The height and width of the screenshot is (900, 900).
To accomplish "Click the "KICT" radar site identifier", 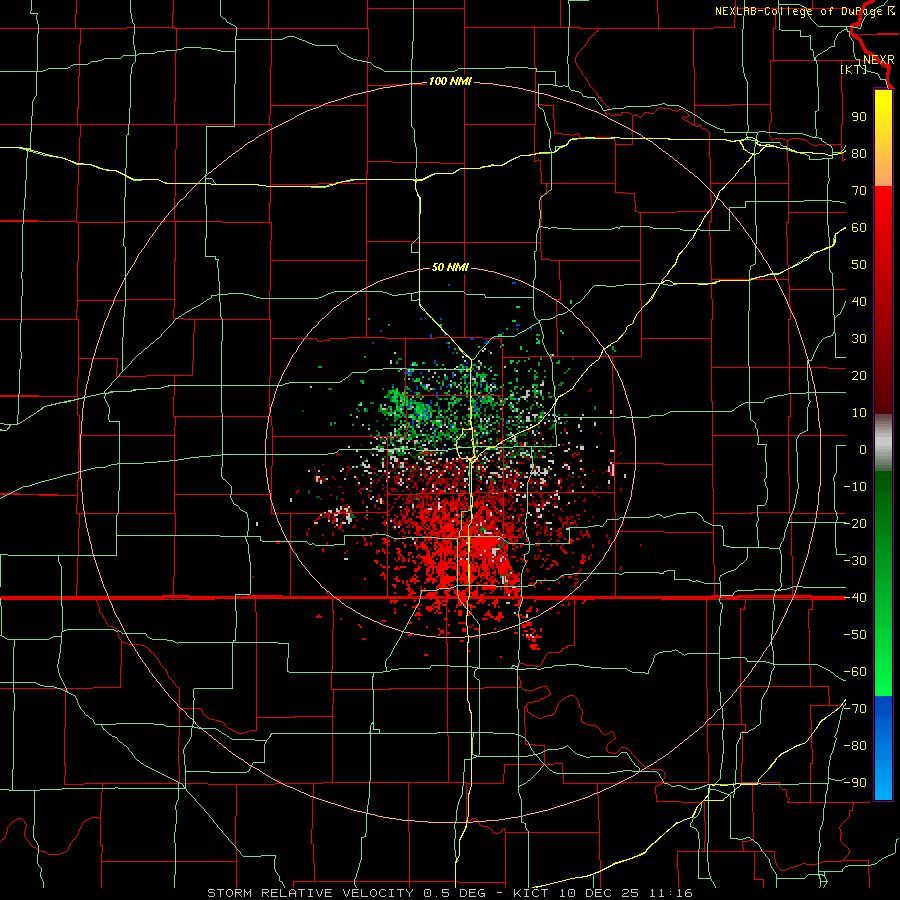I will [531, 893].
